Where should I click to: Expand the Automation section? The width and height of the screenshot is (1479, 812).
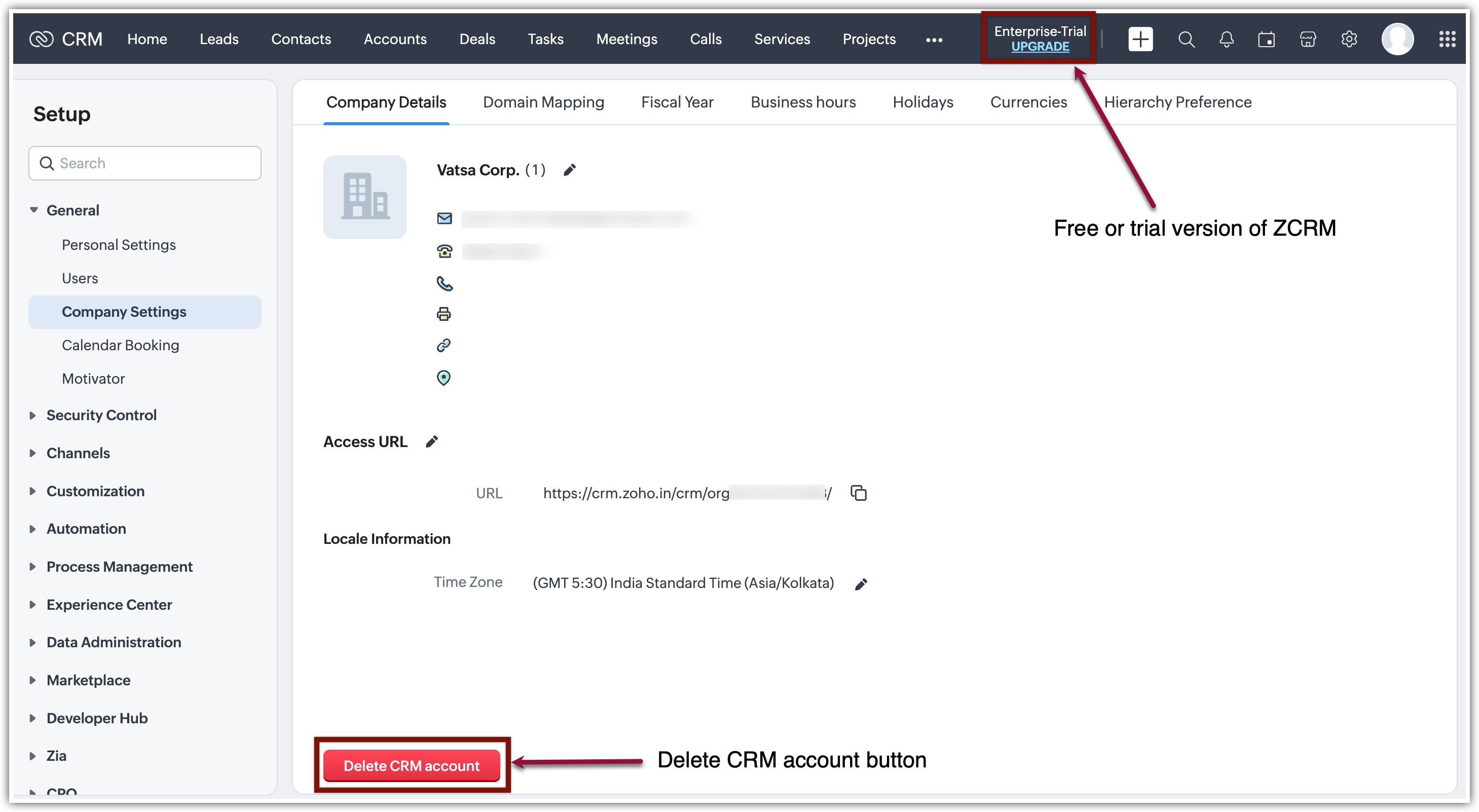pyautogui.click(x=86, y=528)
